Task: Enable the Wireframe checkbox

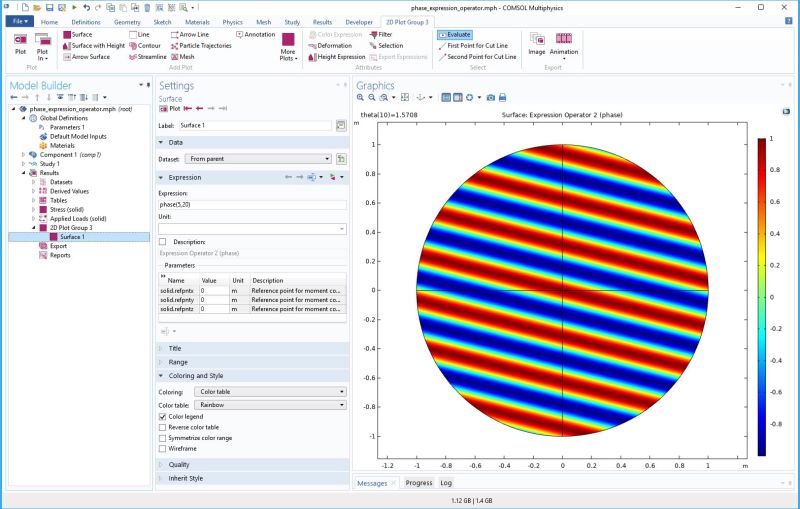Action: point(163,449)
